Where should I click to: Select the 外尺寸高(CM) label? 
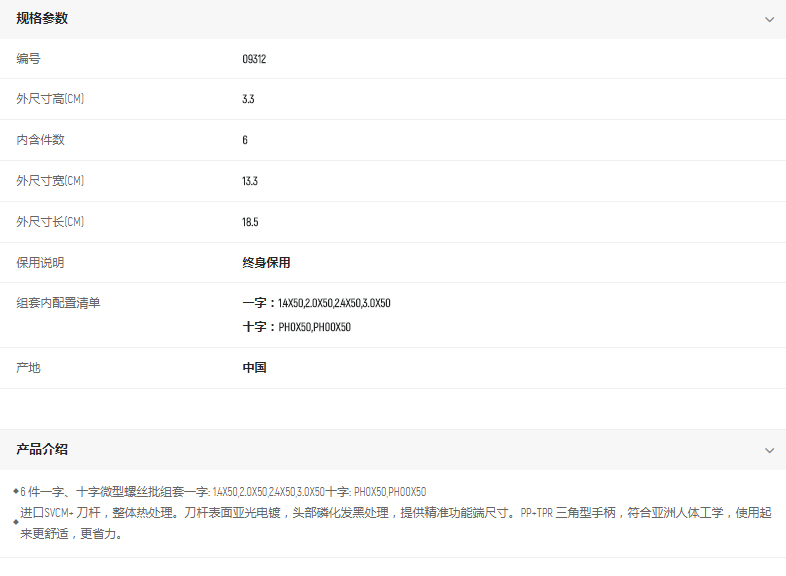[x=50, y=99]
